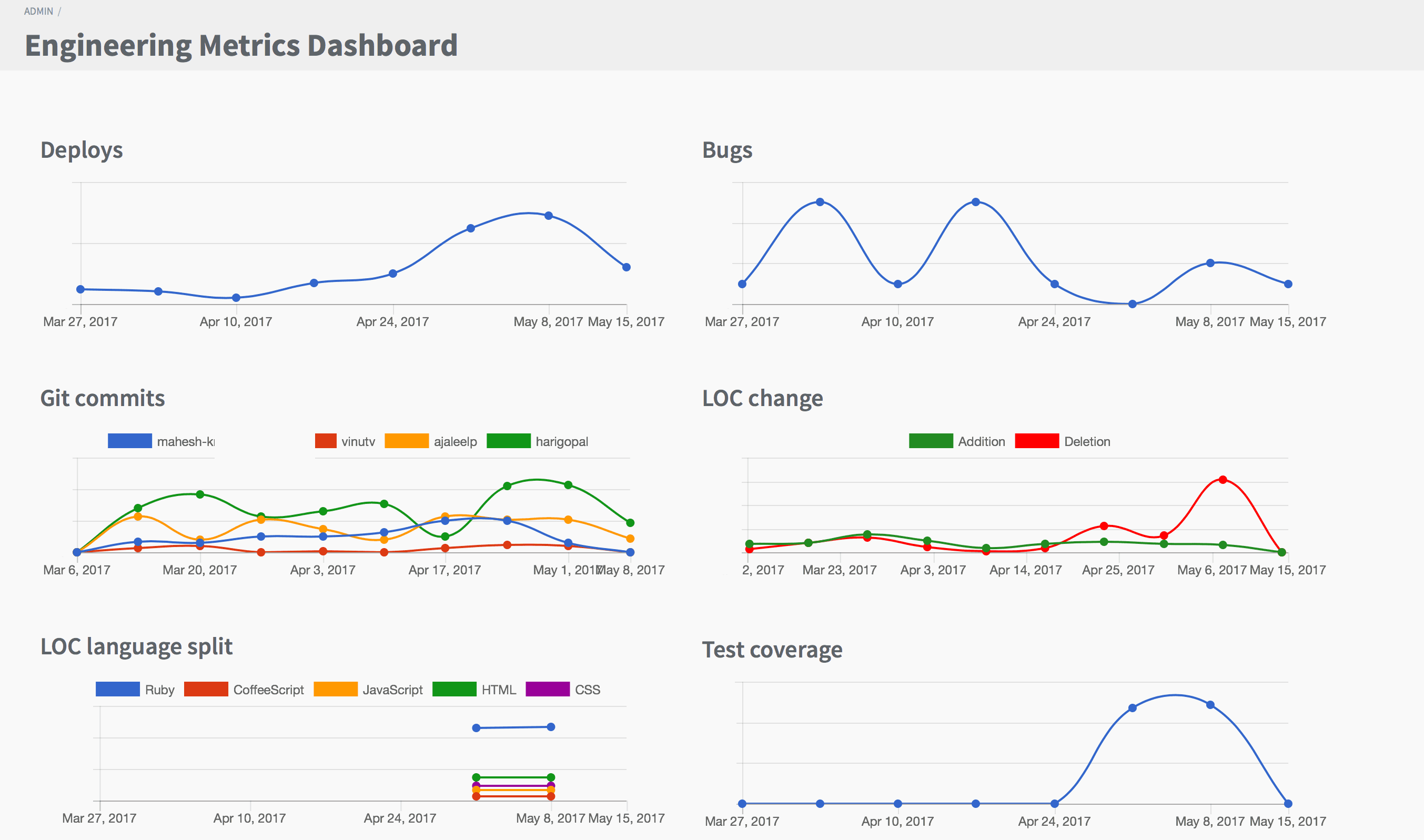Toggle the CoffeeScript series visibility
This screenshot has height=840, width=1424.
point(206,689)
